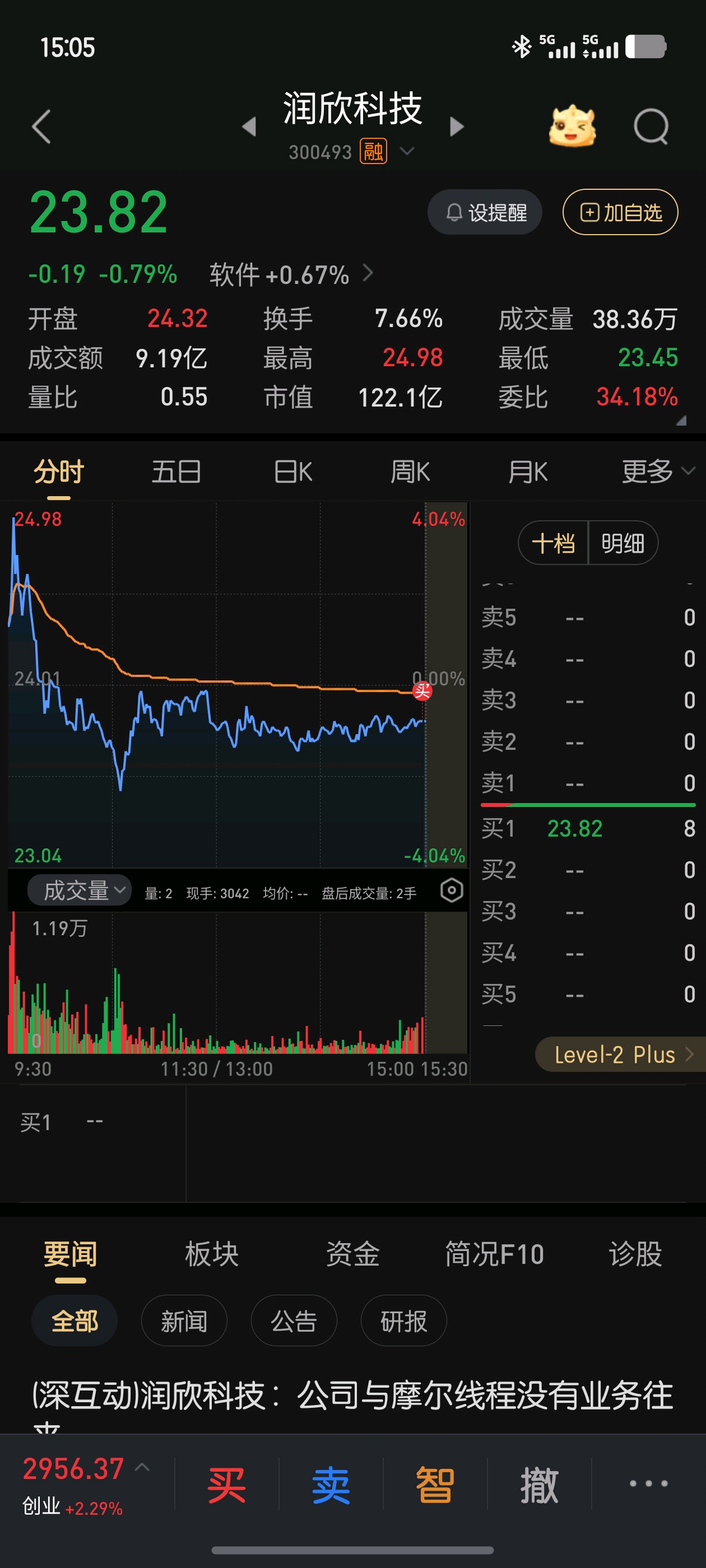Screen dimensions: 706x1568
Task: Expand quote details corner triangle
Action: [681, 420]
